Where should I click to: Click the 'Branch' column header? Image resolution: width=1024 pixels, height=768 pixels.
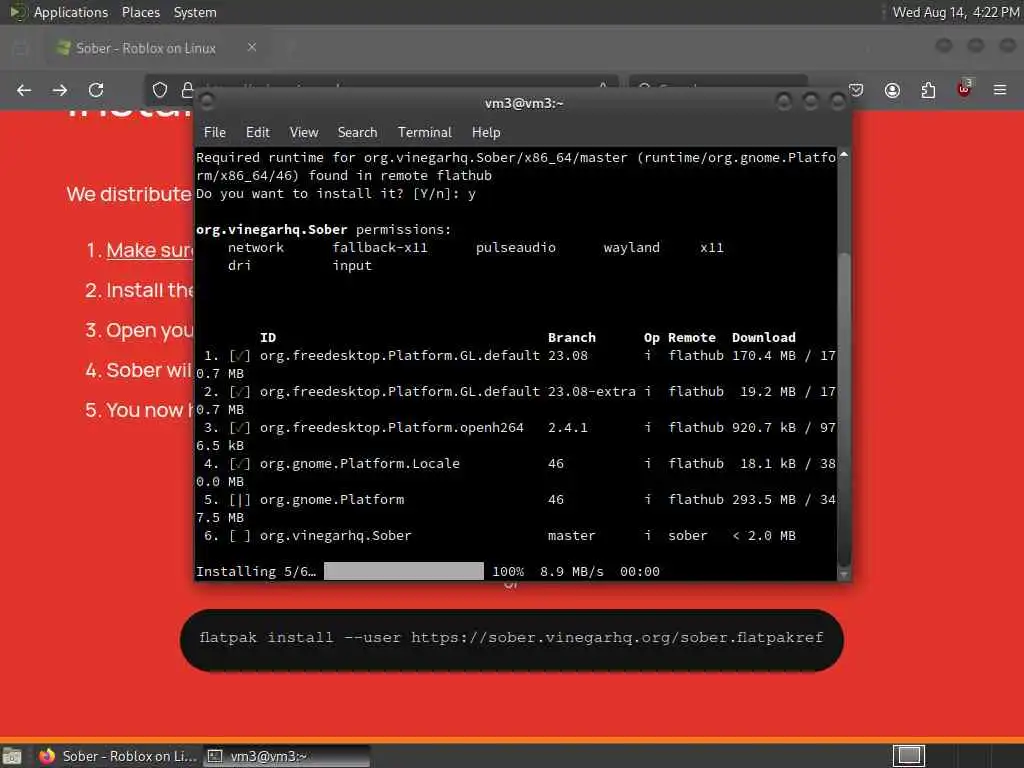pos(571,338)
